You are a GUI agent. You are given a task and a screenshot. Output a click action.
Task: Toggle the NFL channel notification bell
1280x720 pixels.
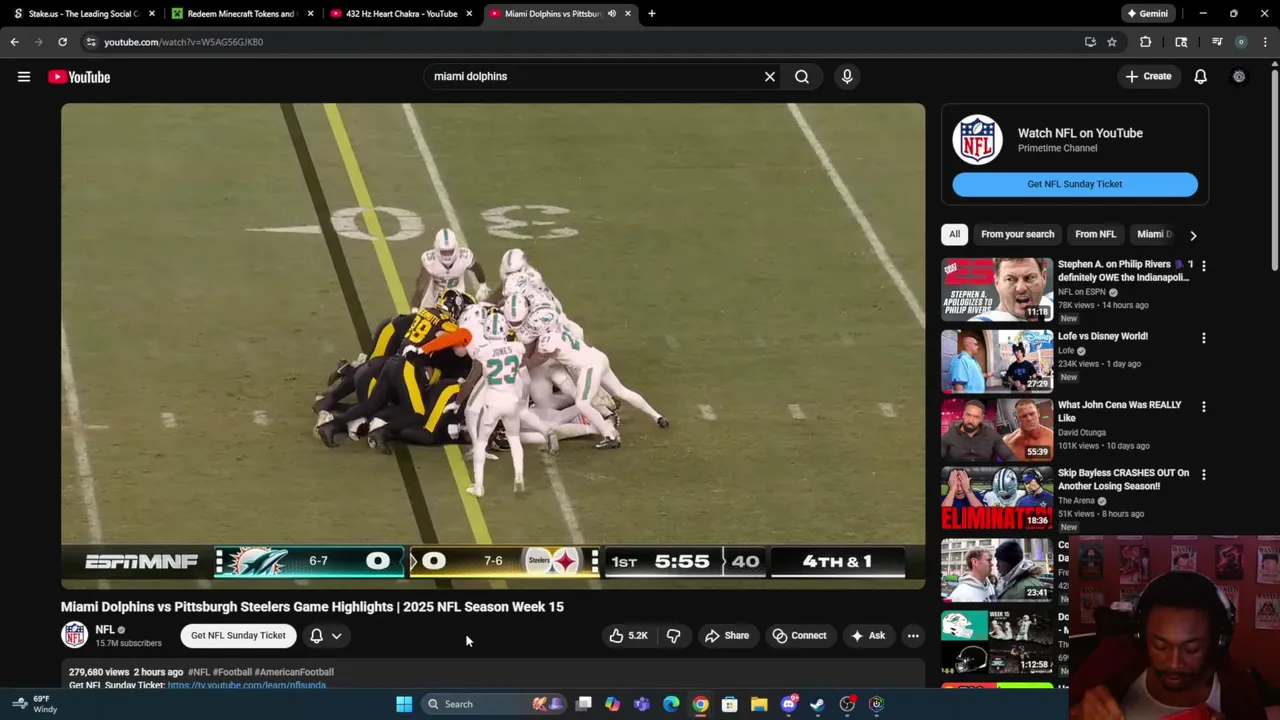(316, 636)
